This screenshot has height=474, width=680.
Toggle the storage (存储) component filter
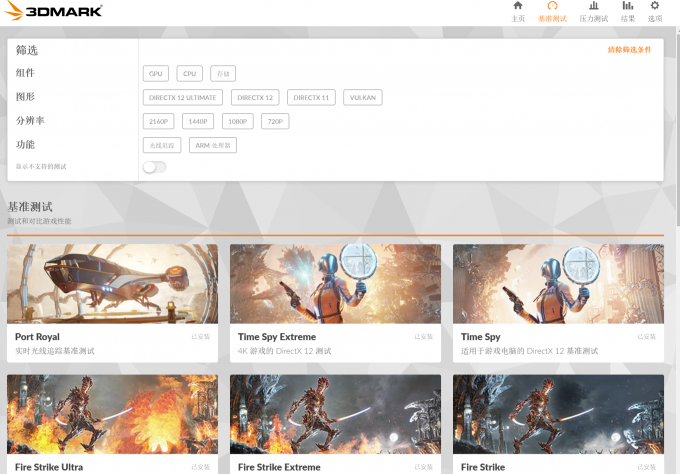tap(223, 74)
